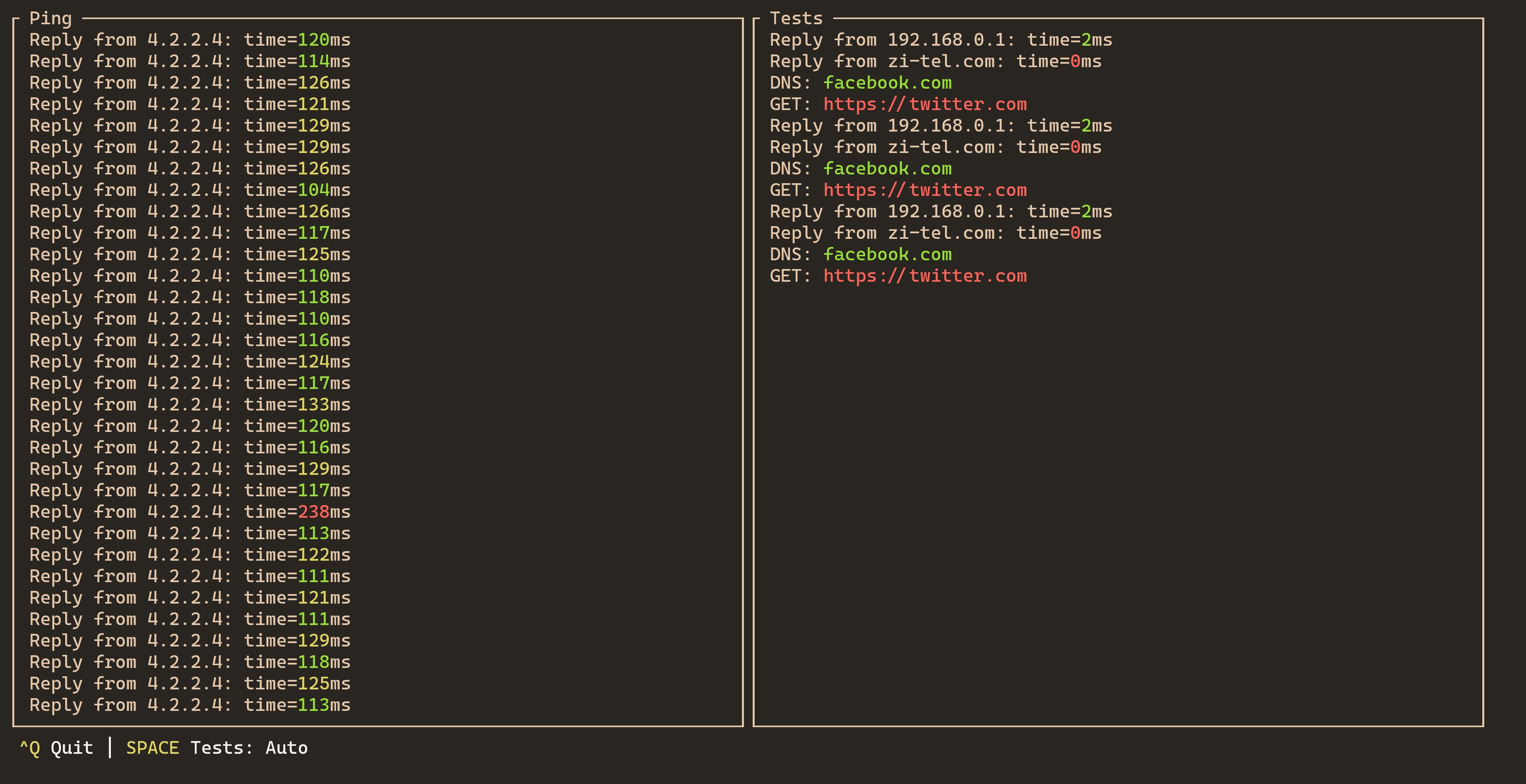Click the last zi-tel.com reply line
Viewport: 1526px width, 784px height.
pos(935,233)
